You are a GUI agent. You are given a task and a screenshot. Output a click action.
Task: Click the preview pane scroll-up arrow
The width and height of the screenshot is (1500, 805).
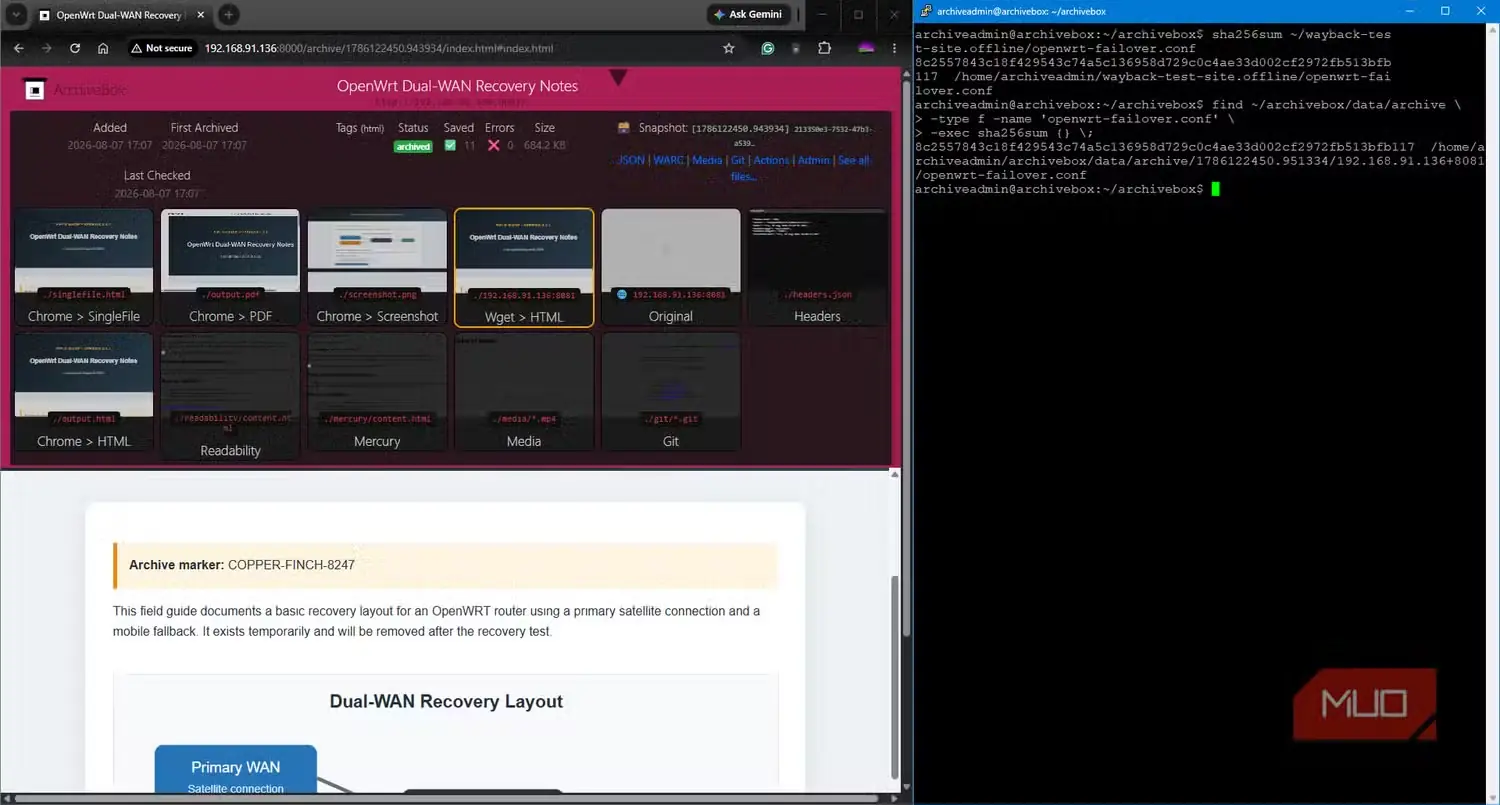coord(895,474)
